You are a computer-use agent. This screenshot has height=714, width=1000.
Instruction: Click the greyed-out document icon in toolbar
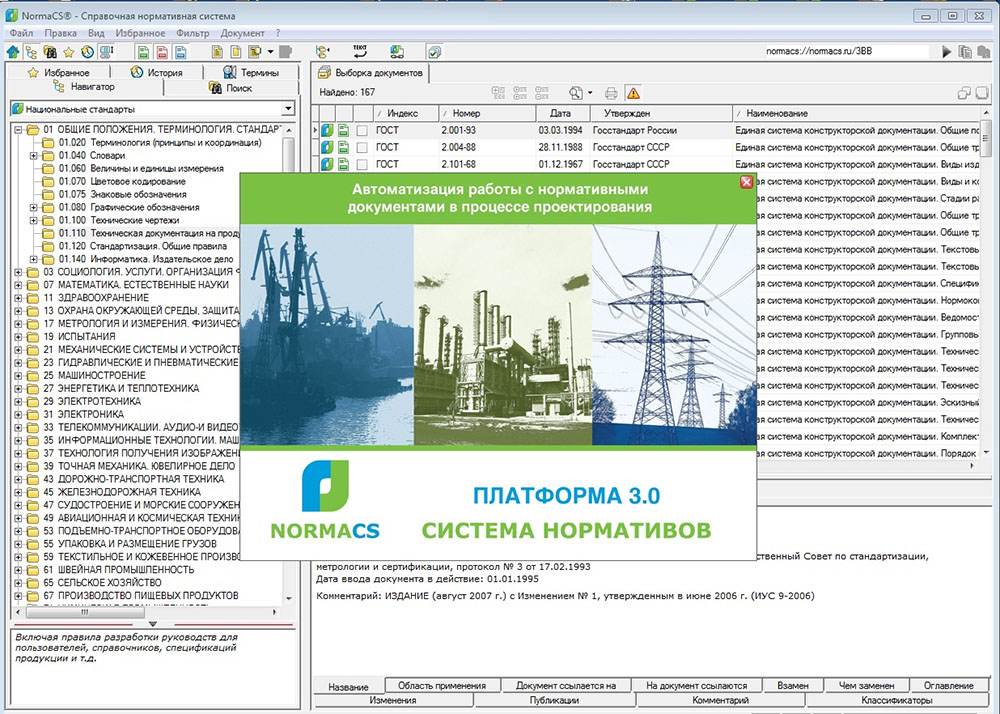[x=286, y=52]
